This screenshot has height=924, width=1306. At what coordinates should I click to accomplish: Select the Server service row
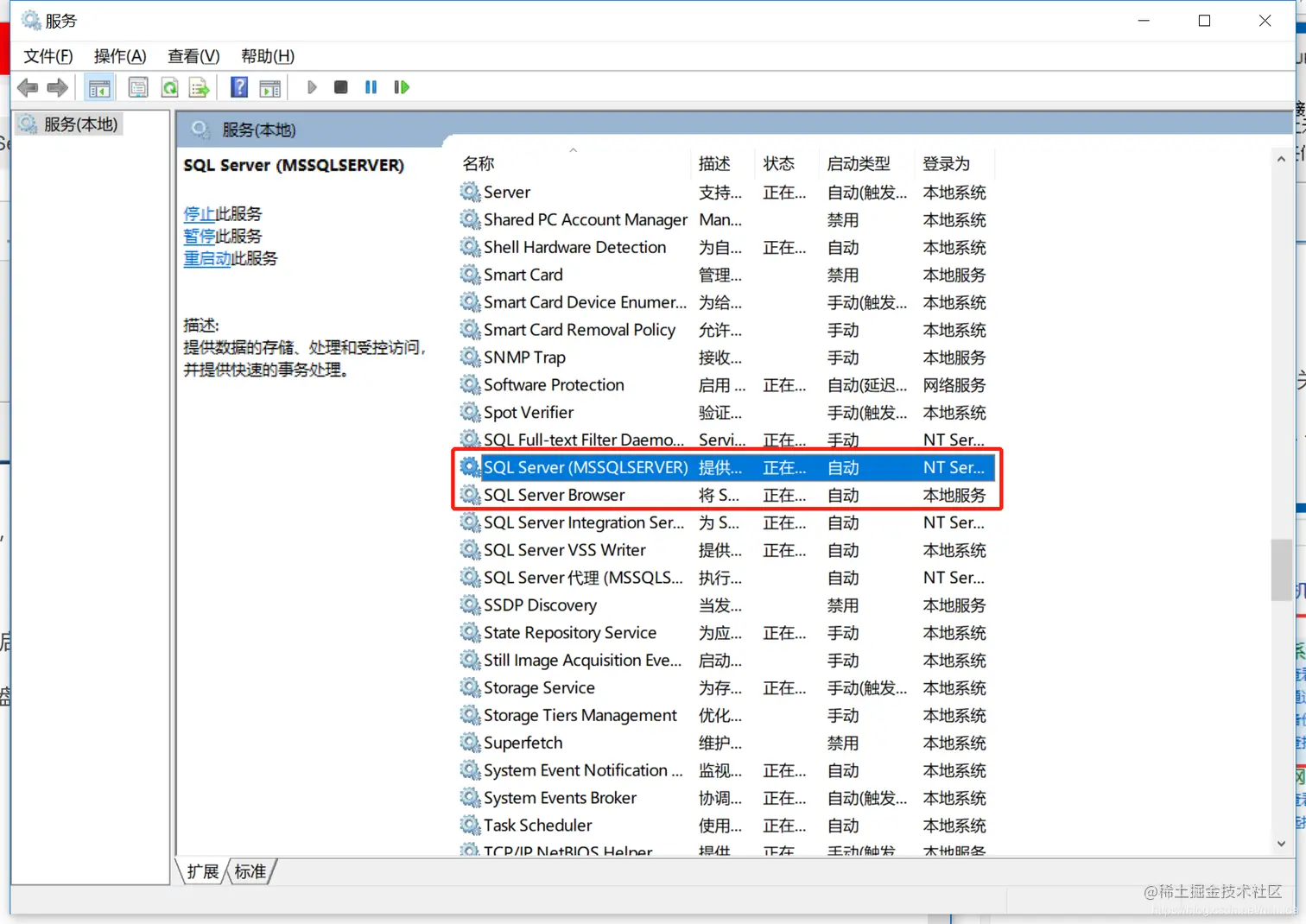coord(726,192)
